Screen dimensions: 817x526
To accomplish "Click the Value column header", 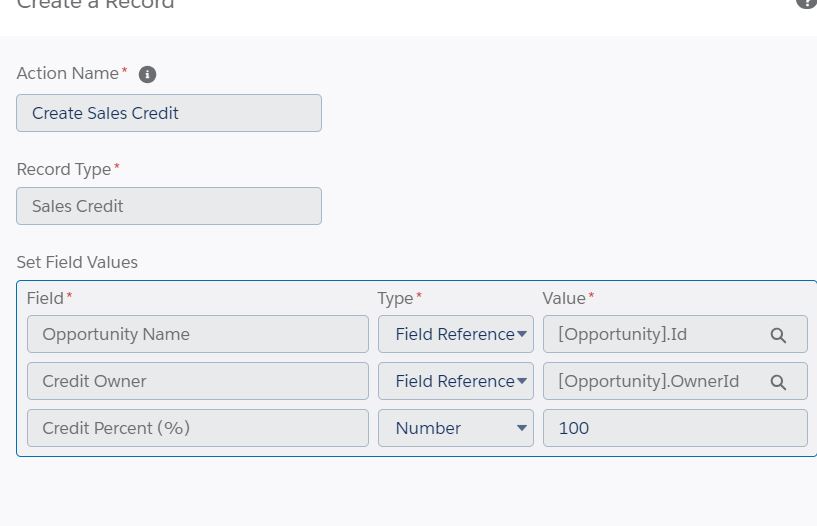I will [x=564, y=298].
